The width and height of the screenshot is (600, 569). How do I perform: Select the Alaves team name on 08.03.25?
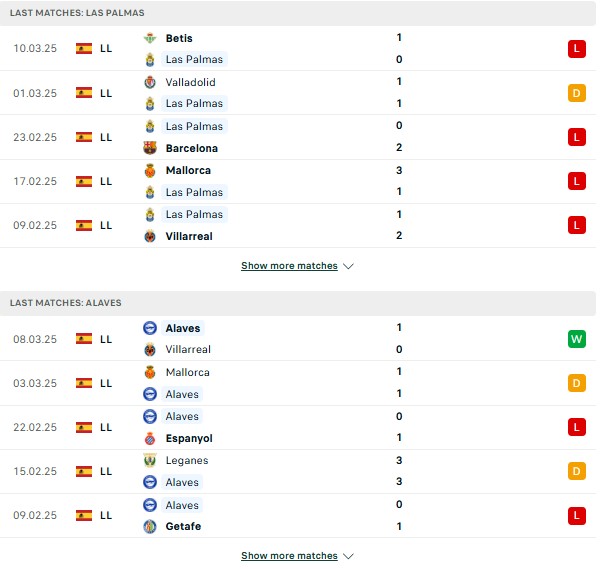[x=183, y=328]
